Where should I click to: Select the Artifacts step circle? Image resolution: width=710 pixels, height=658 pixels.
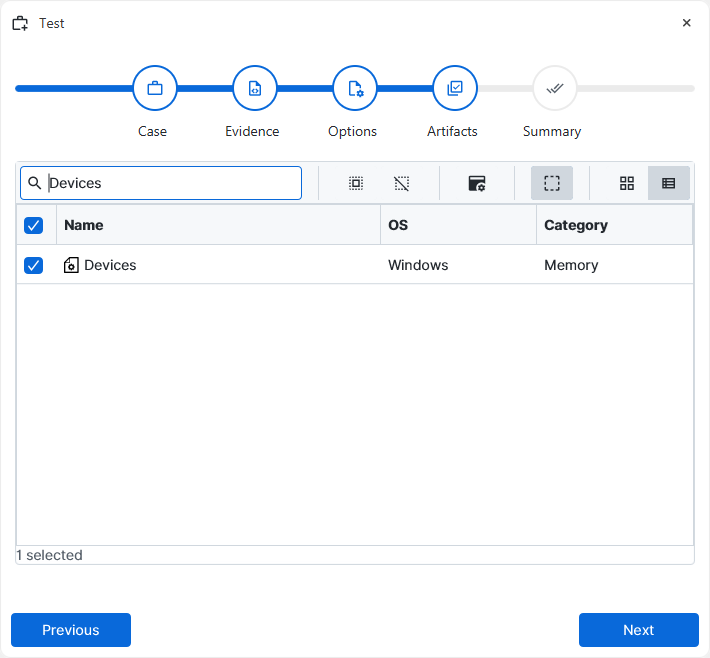point(454,88)
